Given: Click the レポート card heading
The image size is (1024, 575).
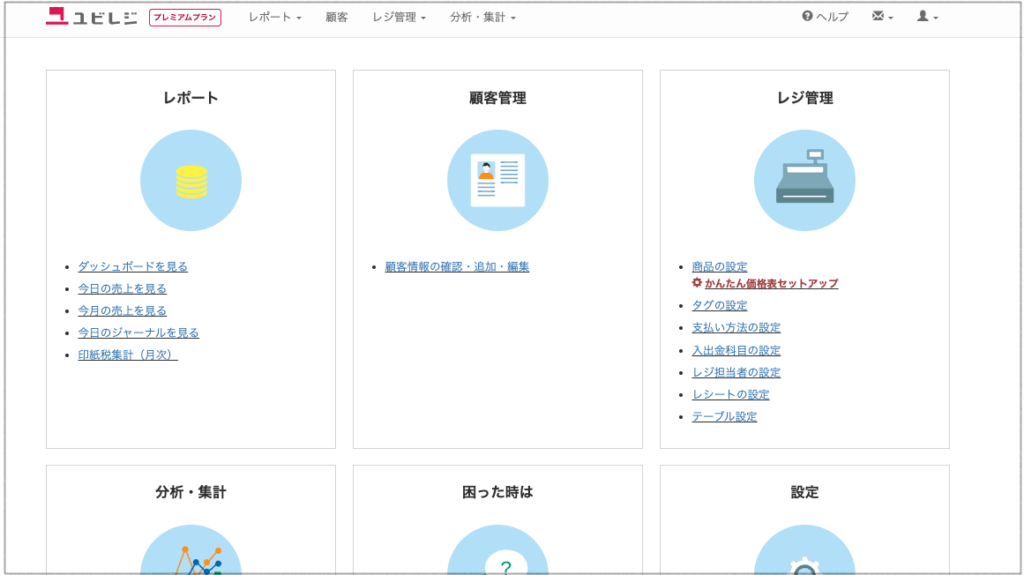Looking at the screenshot, I should click(191, 98).
